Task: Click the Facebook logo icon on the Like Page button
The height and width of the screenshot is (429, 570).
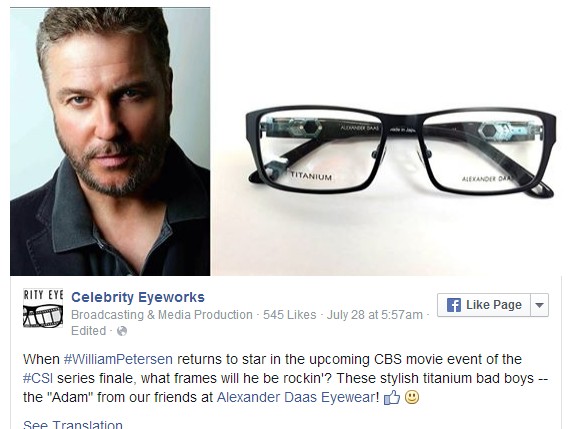Action: pos(454,305)
